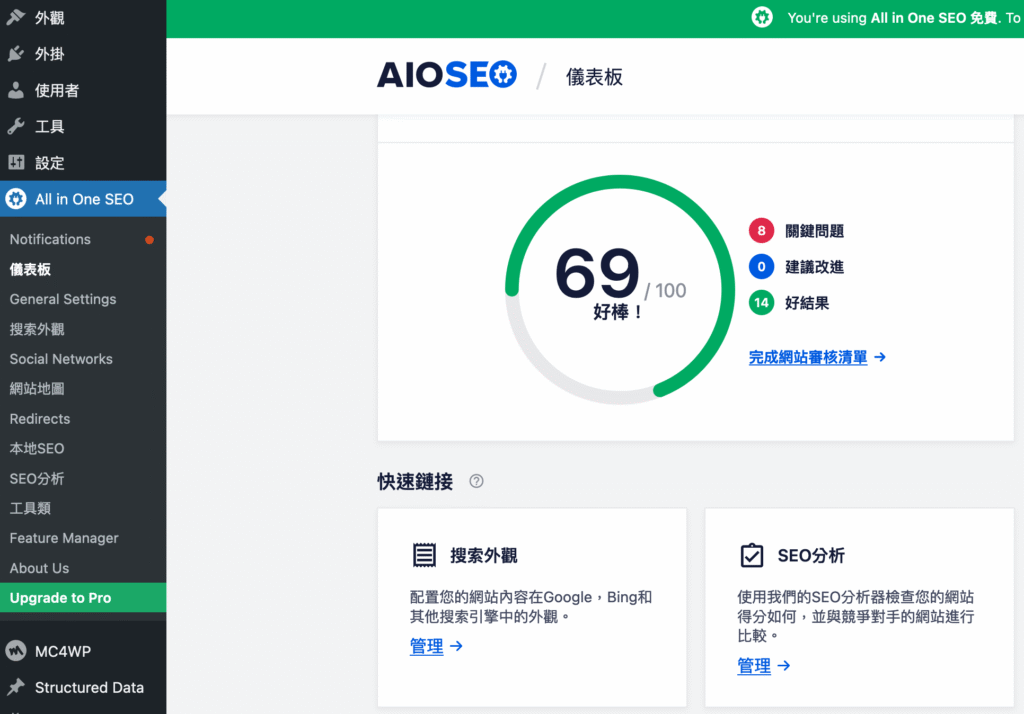Viewport: 1024px width, 714px height.
Task: Select 儀表板 submenu item
Action: point(83,269)
